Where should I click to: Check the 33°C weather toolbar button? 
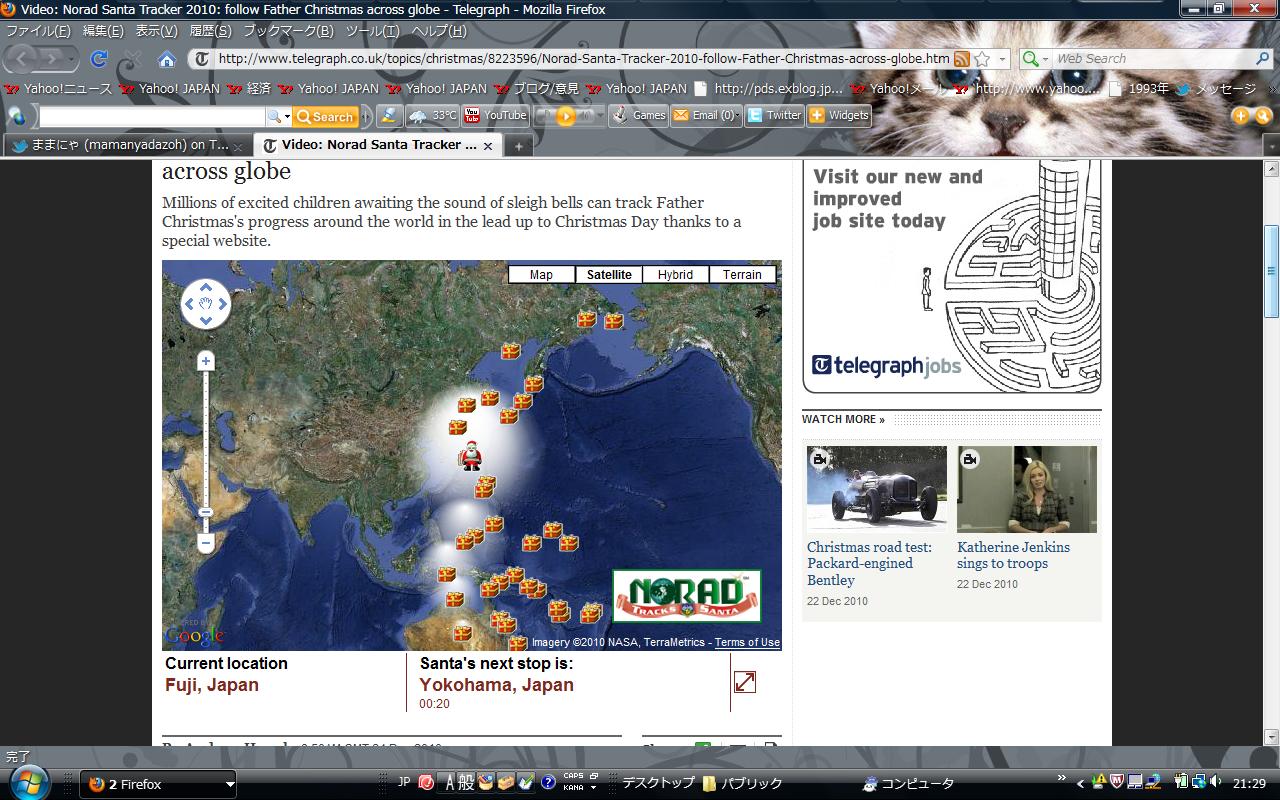432,115
